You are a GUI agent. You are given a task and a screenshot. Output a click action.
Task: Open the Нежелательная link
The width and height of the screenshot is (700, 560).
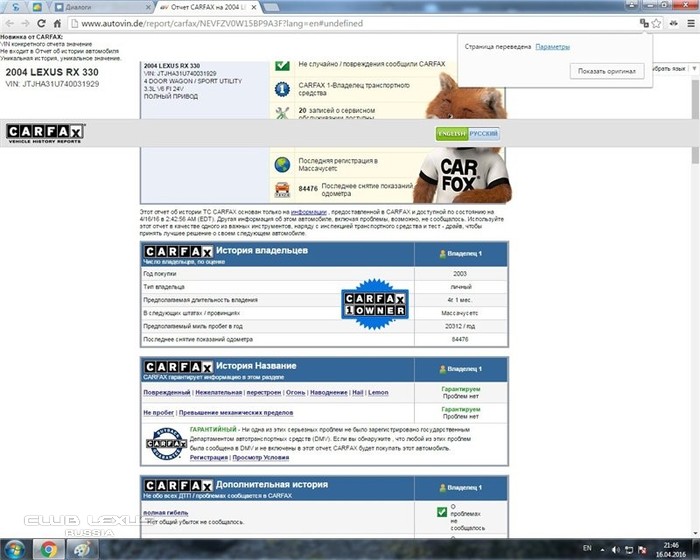pos(219,393)
